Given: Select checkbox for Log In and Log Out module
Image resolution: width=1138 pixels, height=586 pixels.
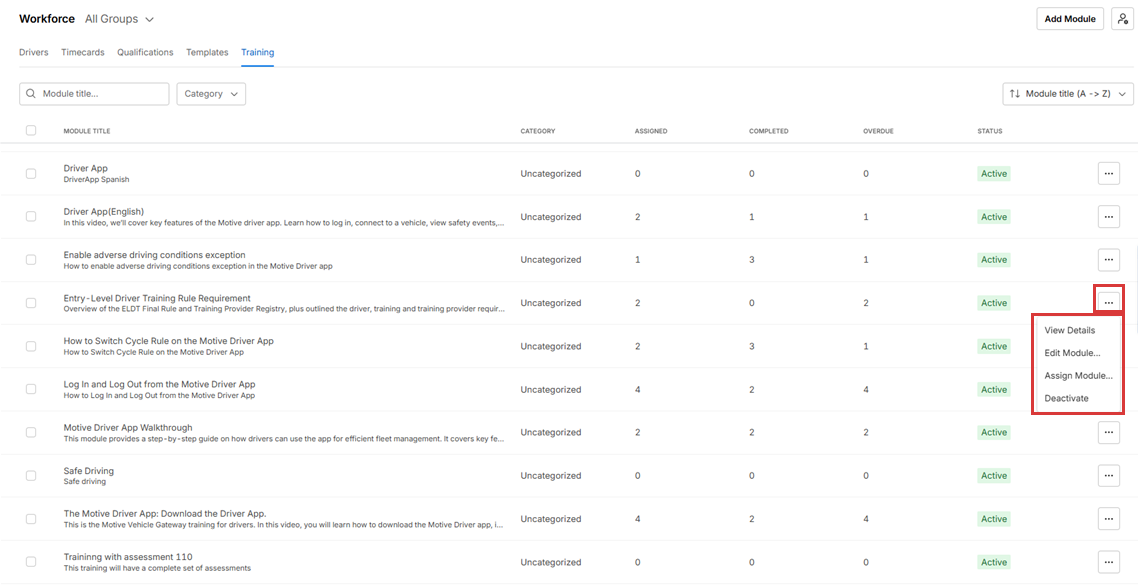Looking at the screenshot, I should (x=31, y=389).
